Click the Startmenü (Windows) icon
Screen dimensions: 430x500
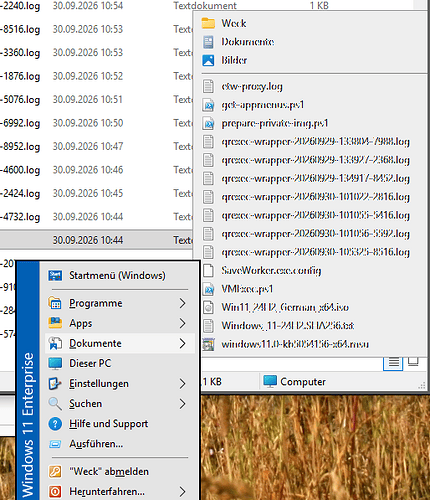(55, 276)
